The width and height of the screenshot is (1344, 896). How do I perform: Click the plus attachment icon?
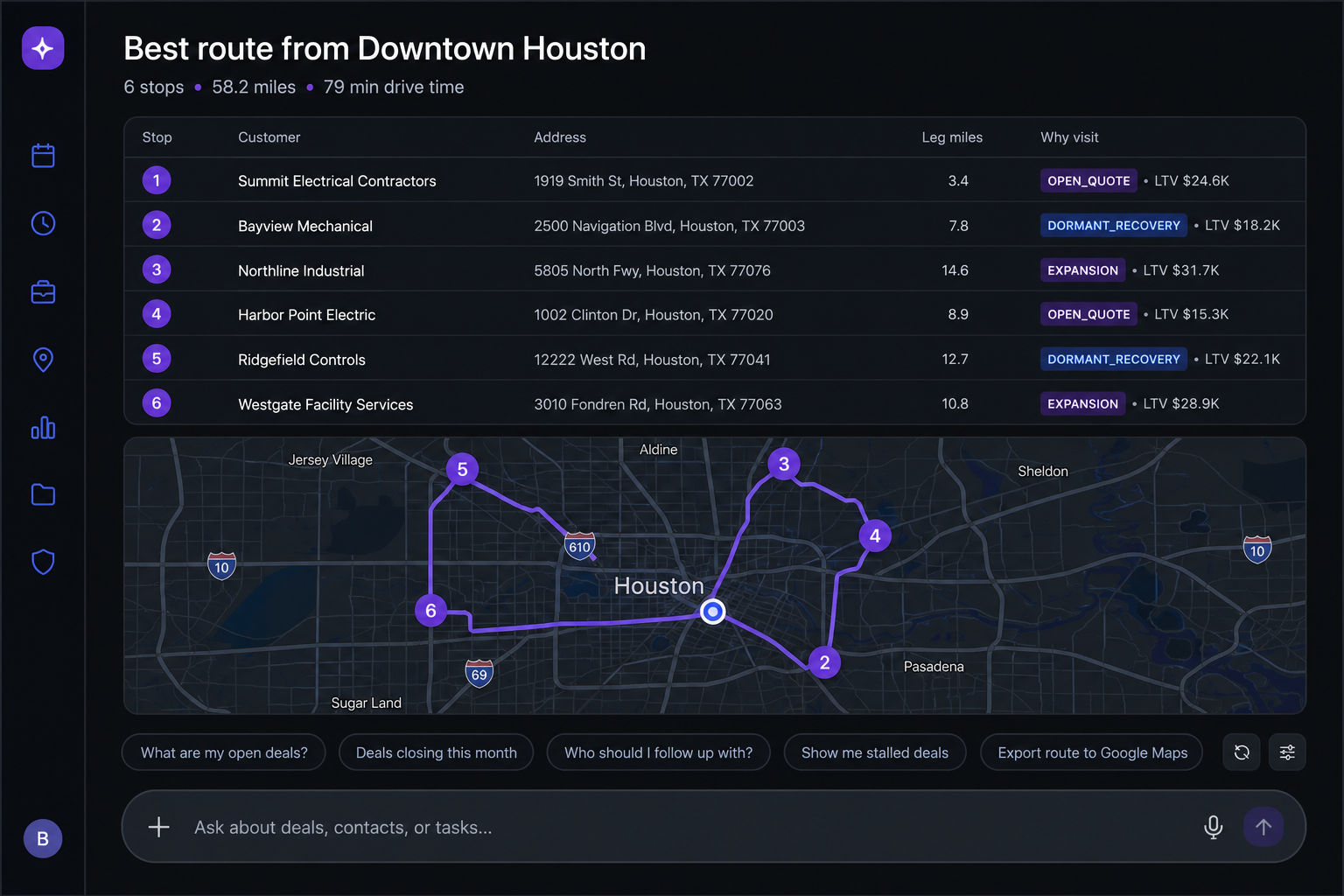click(x=158, y=827)
